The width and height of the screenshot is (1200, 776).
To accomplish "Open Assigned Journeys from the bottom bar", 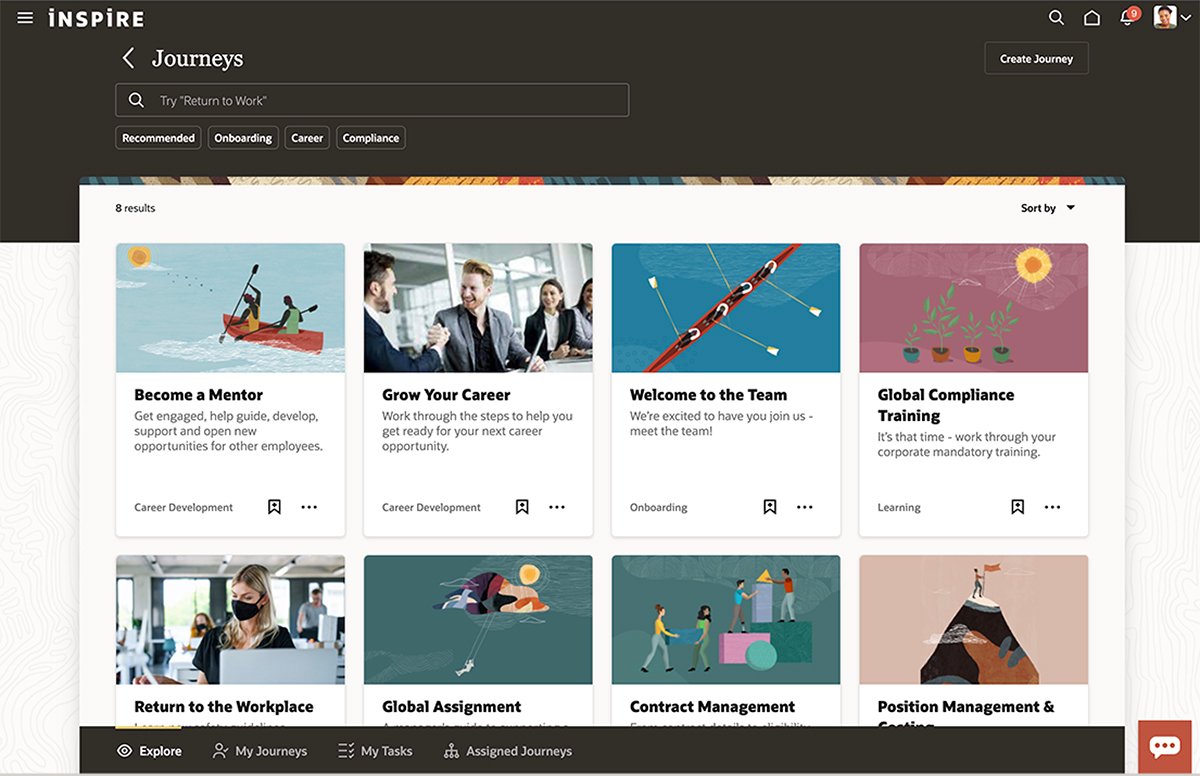I will pos(507,750).
